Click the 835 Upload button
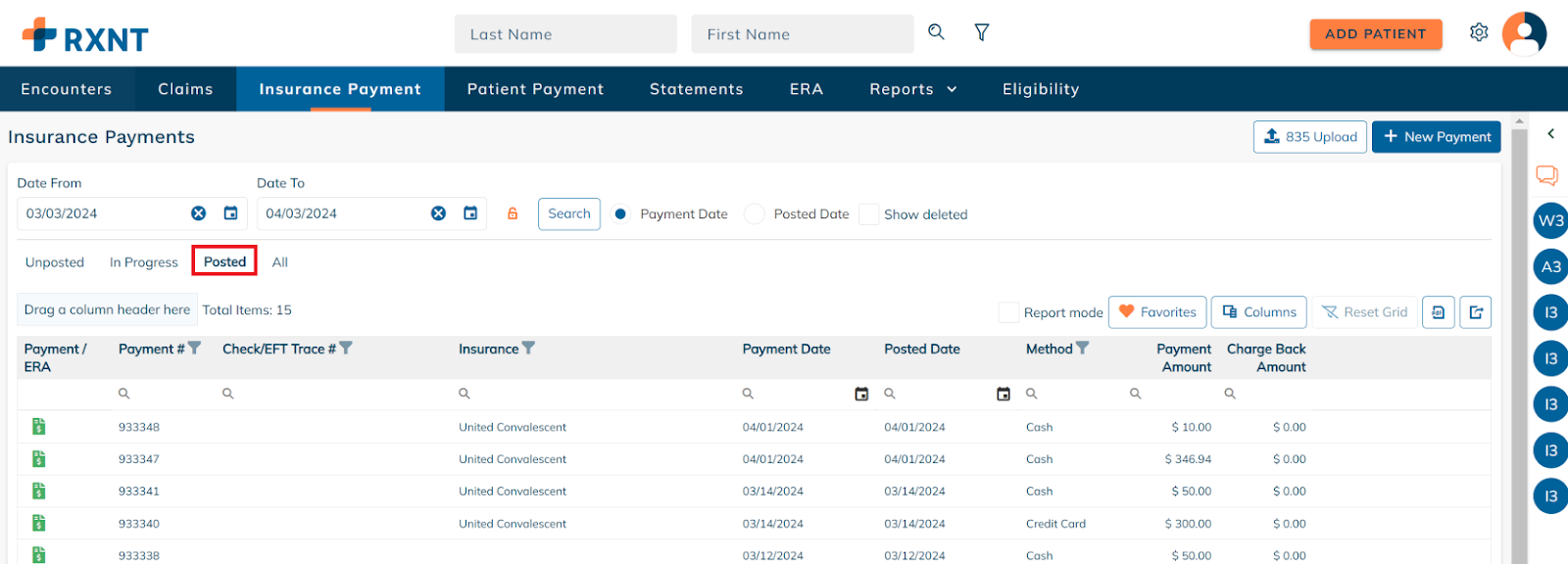1568x564 pixels. tap(1310, 137)
